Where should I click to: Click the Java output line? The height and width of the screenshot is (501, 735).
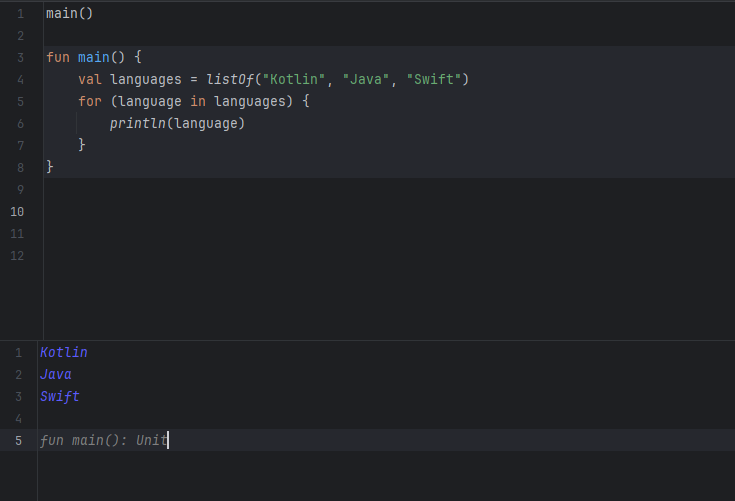click(56, 374)
